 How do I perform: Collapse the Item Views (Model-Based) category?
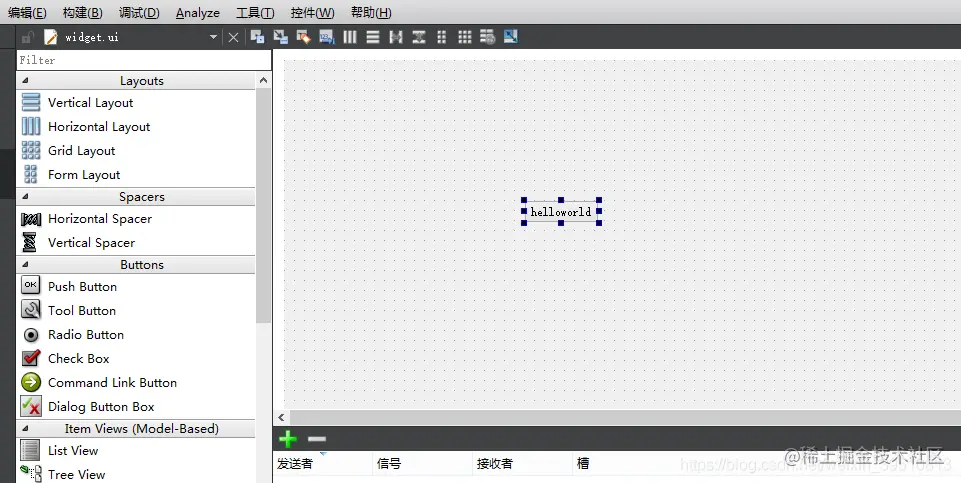tap(25, 428)
